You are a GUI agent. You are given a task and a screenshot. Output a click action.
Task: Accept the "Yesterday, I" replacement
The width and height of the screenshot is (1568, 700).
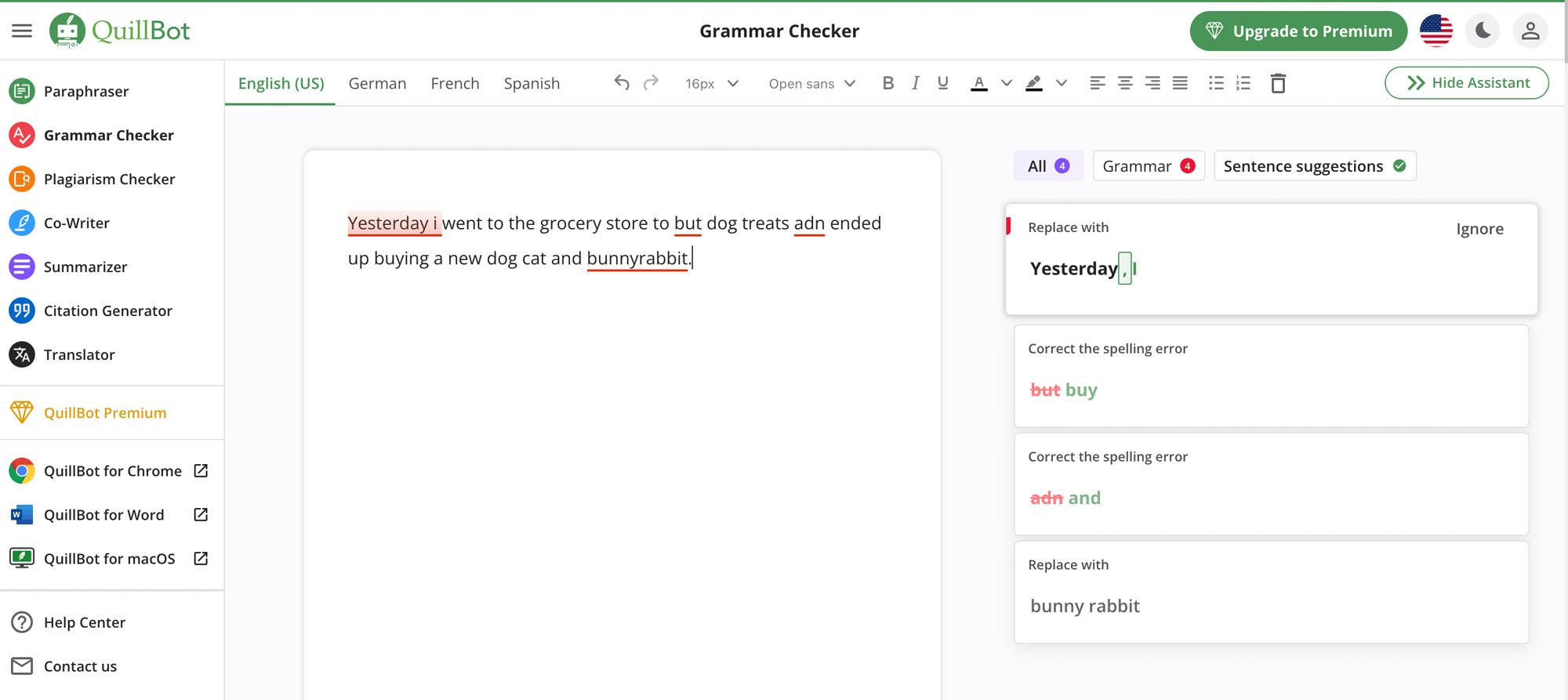click(1083, 268)
